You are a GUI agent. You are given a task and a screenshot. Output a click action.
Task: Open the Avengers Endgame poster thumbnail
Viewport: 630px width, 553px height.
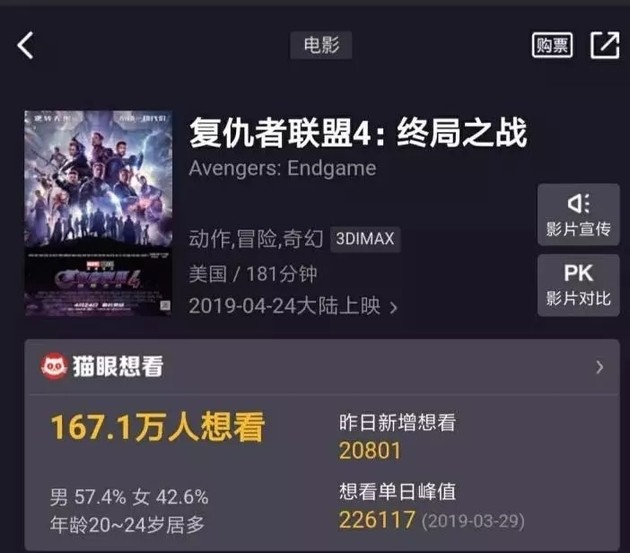(x=98, y=213)
